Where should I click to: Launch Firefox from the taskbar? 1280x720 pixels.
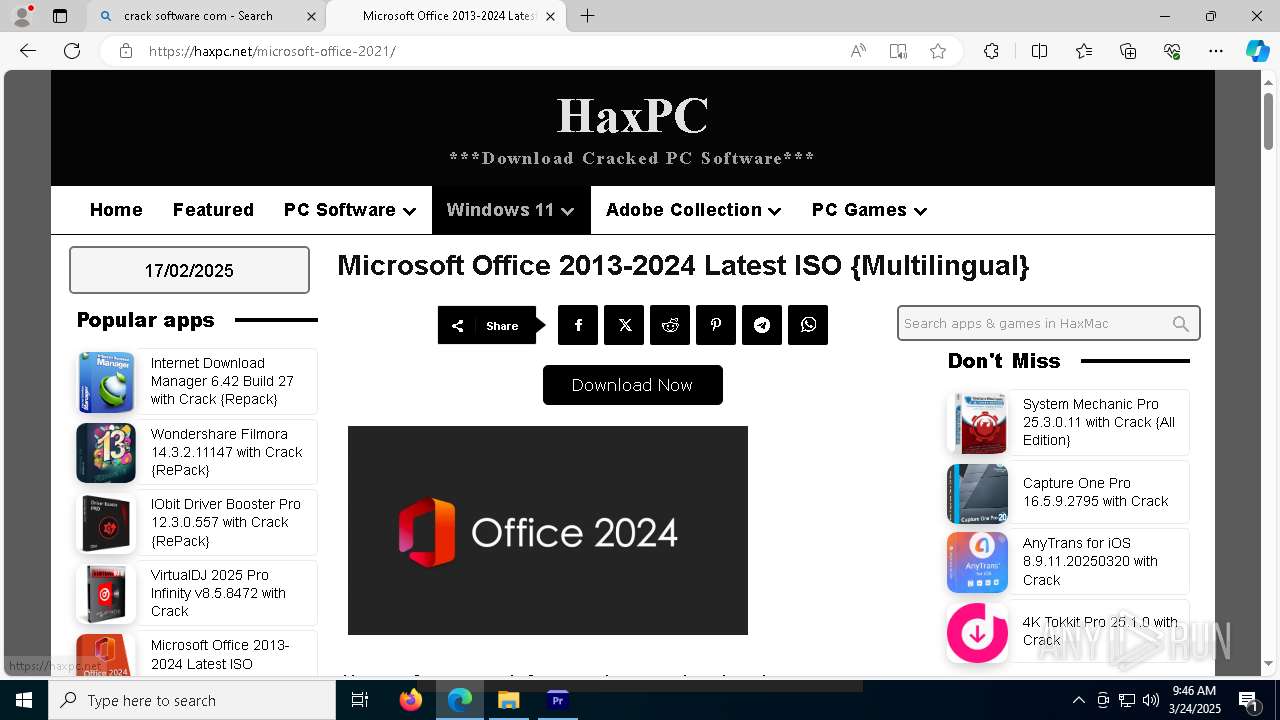pos(410,700)
